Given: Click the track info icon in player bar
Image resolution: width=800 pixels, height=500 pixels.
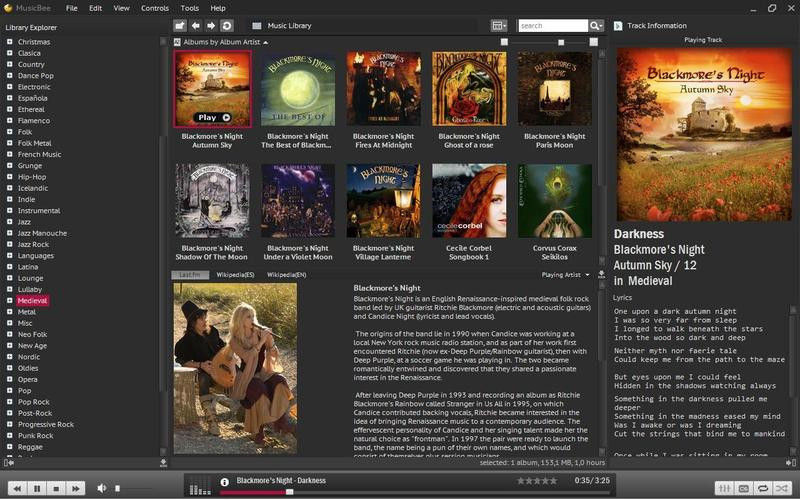Looking at the screenshot, I should click(224, 482).
